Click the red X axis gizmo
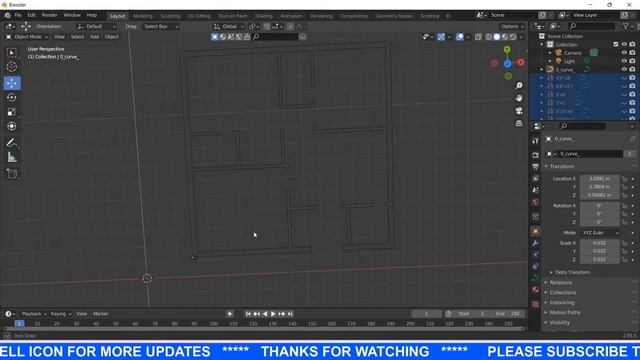 (521, 62)
